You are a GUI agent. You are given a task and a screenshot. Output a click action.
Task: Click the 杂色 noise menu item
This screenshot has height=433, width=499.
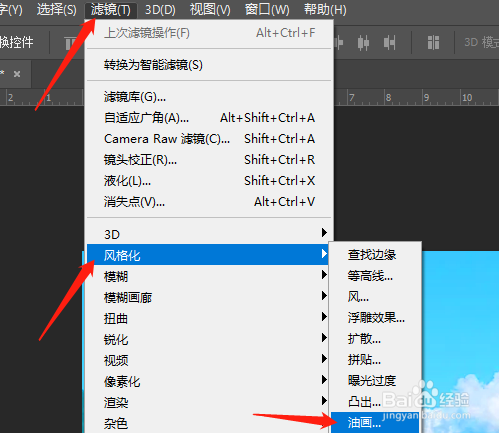coord(209,423)
